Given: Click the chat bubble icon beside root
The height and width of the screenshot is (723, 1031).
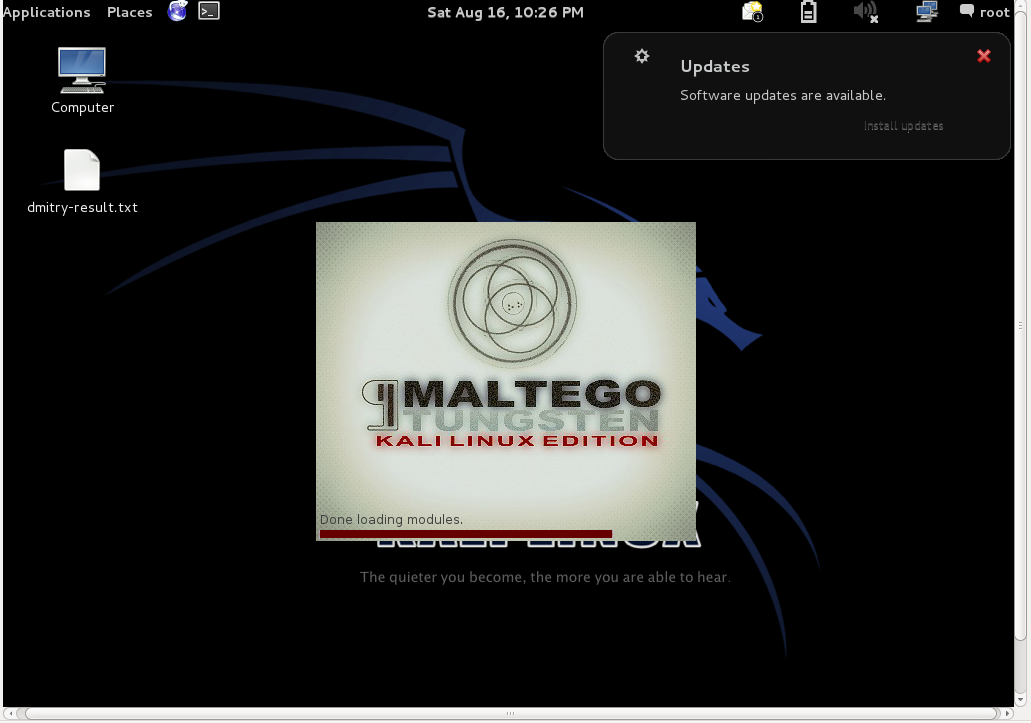Looking at the screenshot, I should [x=967, y=11].
